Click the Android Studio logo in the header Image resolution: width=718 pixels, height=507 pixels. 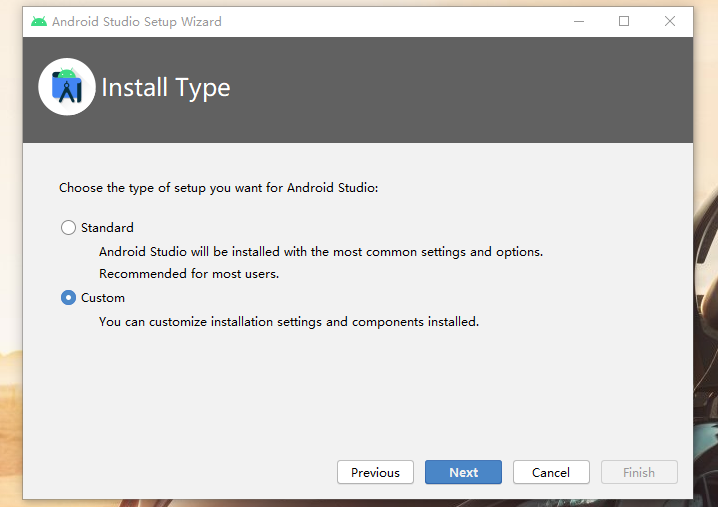tap(67, 87)
